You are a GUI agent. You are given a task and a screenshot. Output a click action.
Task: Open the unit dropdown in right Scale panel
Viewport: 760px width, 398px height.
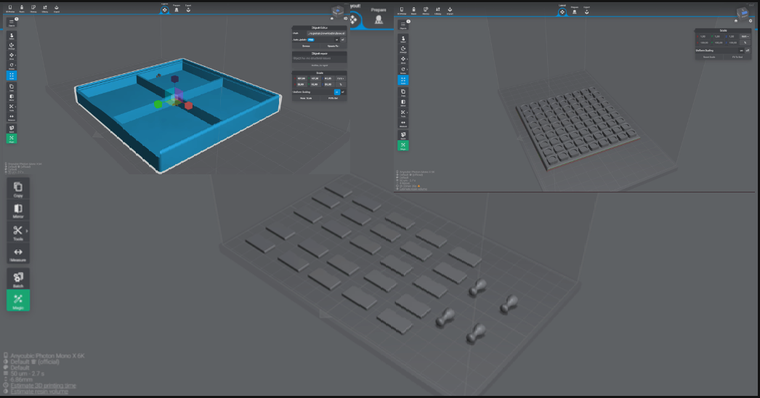tap(745, 36)
